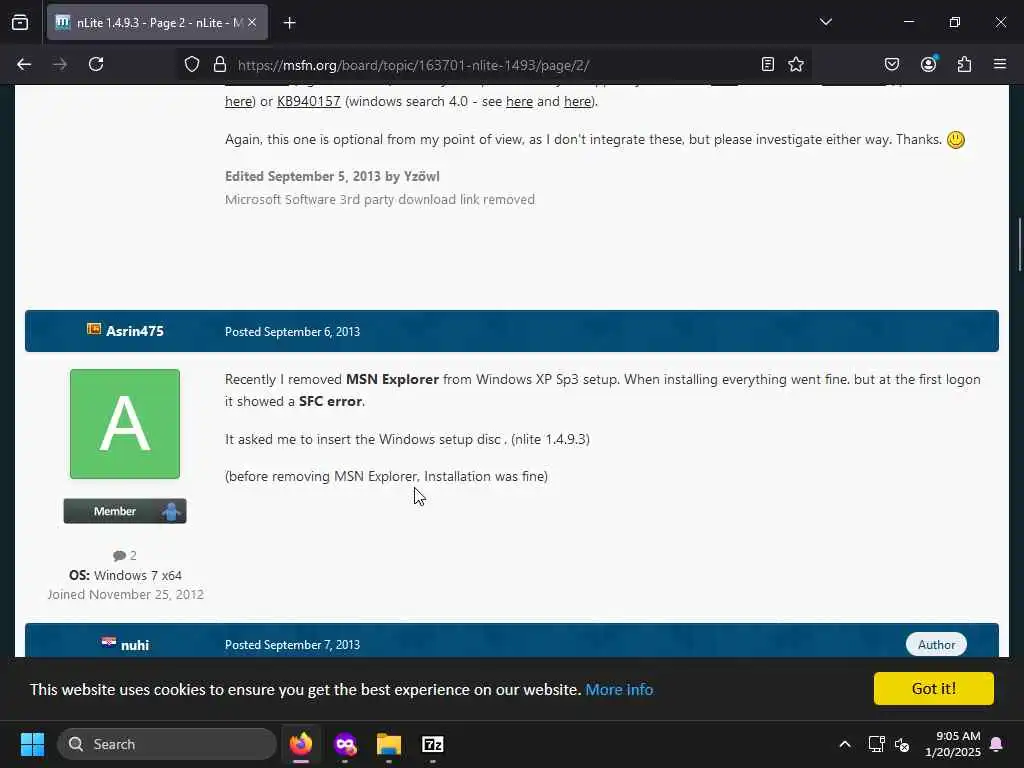1024x768 pixels.
Task: Dismiss cookies with 'Got it!' button
Action: 933,688
